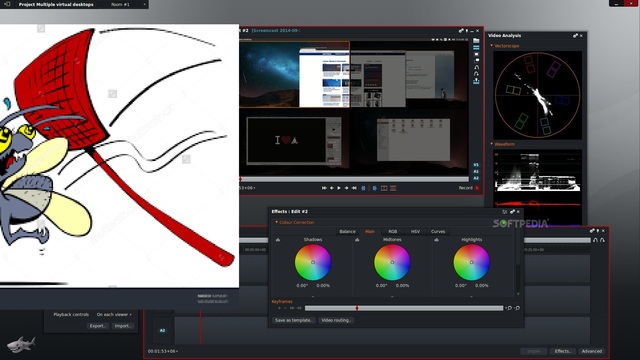Switch to the Balance tab
640x360 pixels.
coord(347,231)
